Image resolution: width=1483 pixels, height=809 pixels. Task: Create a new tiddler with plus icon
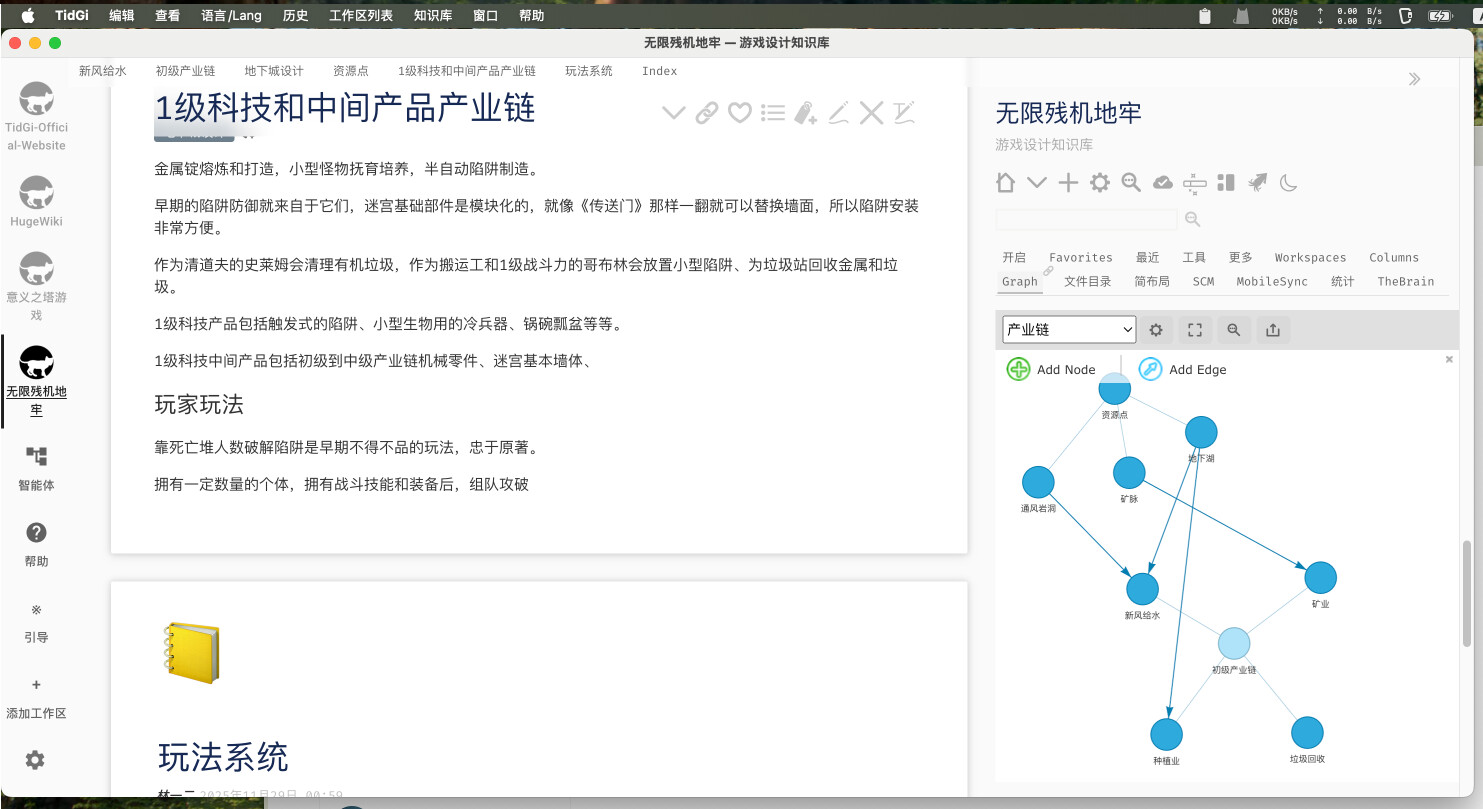pos(1068,182)
